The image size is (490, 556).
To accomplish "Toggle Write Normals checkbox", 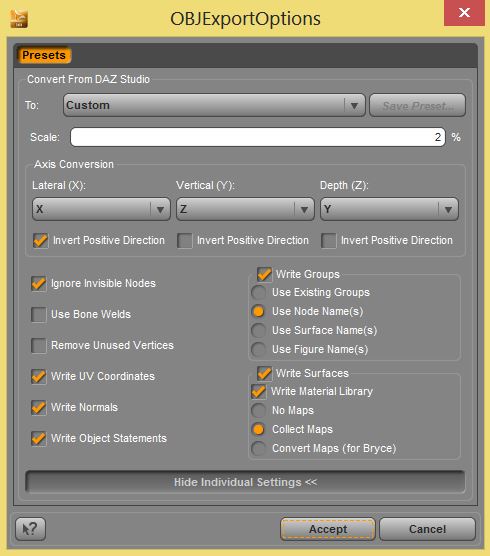I will pos(38,407).
